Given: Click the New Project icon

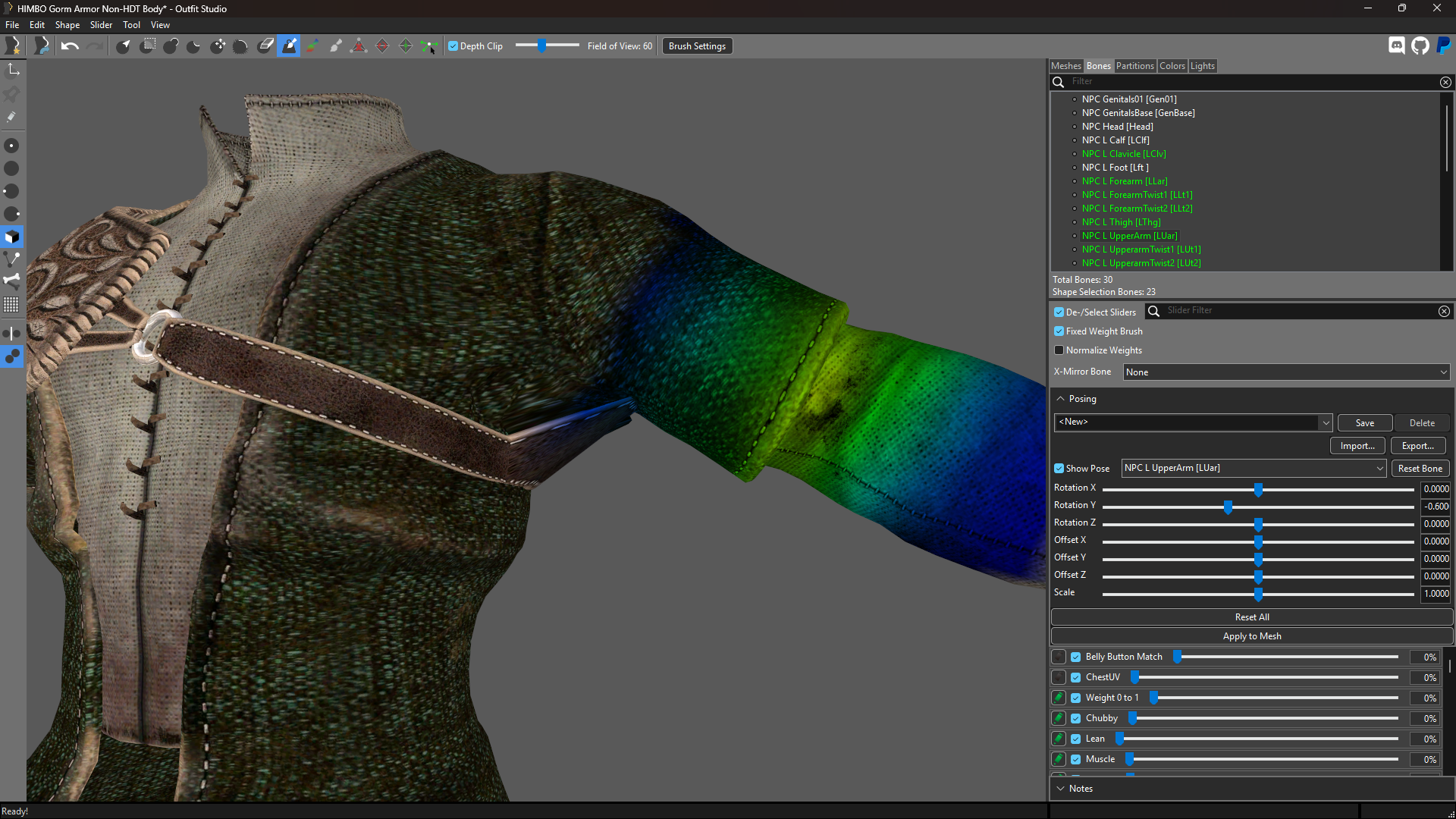Looking at the screenshot, I should pyautogui.click(x=13, y=46).
